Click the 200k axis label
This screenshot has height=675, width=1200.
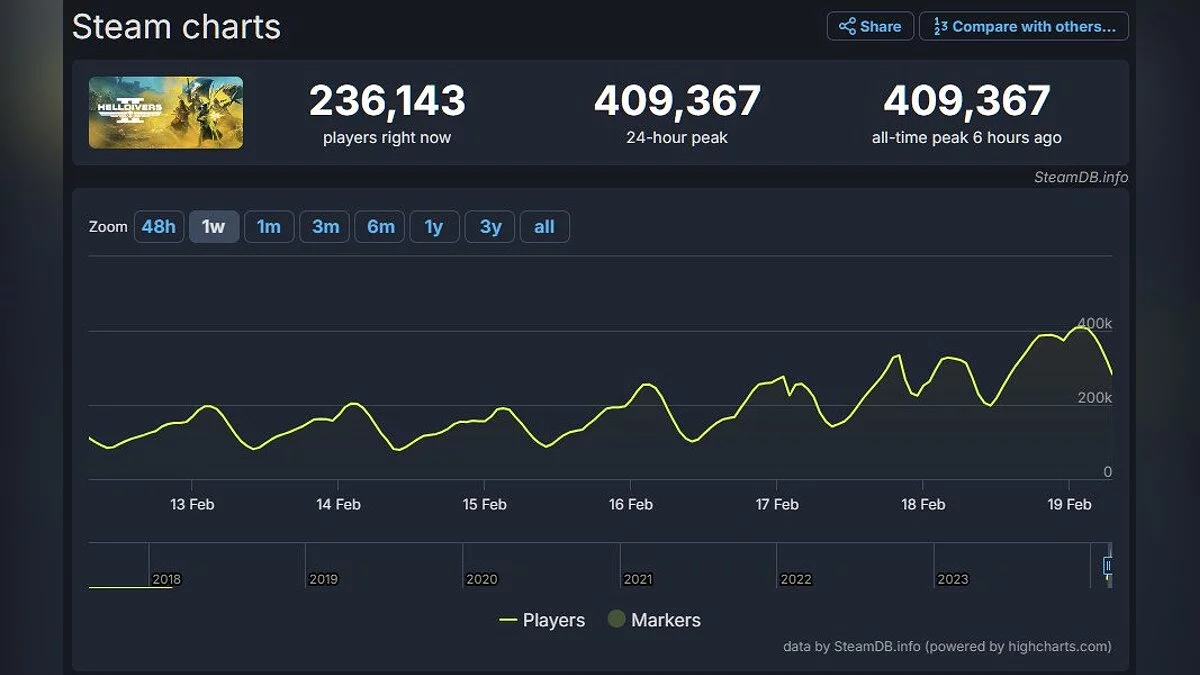click(x=1094, y=397)
